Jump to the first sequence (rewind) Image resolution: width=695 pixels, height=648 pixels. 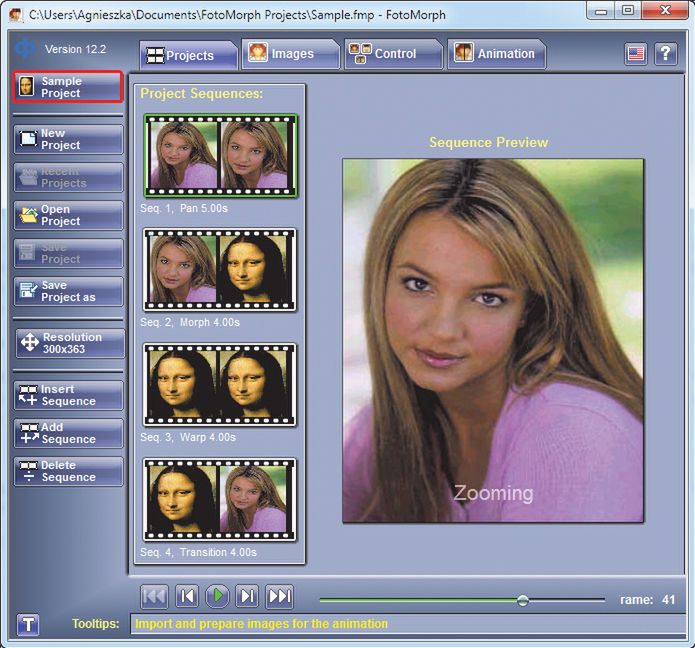154,597
